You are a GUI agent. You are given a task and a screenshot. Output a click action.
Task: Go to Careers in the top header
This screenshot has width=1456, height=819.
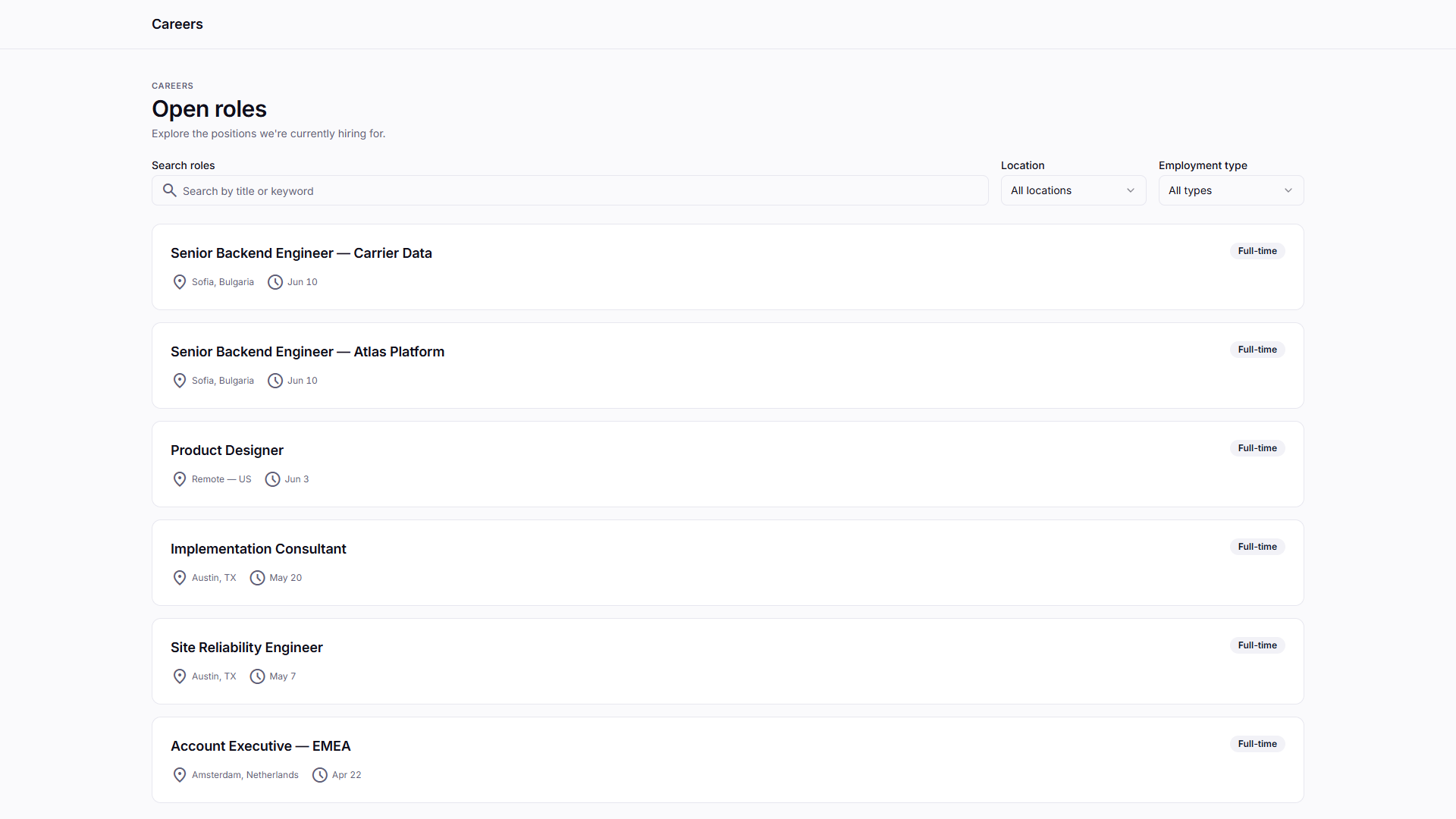[x=177, y=24]
